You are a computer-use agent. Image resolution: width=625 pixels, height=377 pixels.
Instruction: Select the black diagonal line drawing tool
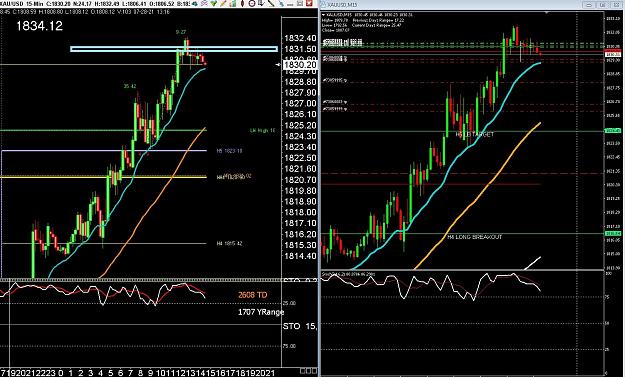[x=271, y=3]
